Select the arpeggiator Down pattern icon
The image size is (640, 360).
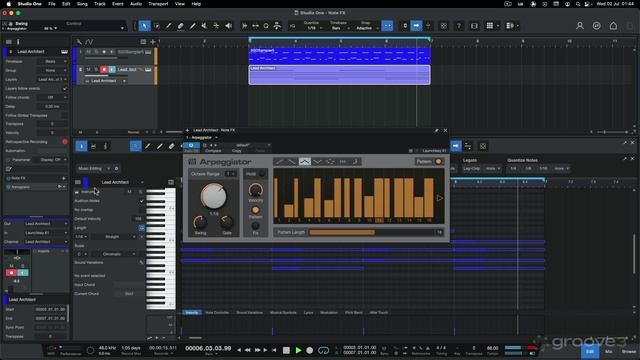(292, 162)
